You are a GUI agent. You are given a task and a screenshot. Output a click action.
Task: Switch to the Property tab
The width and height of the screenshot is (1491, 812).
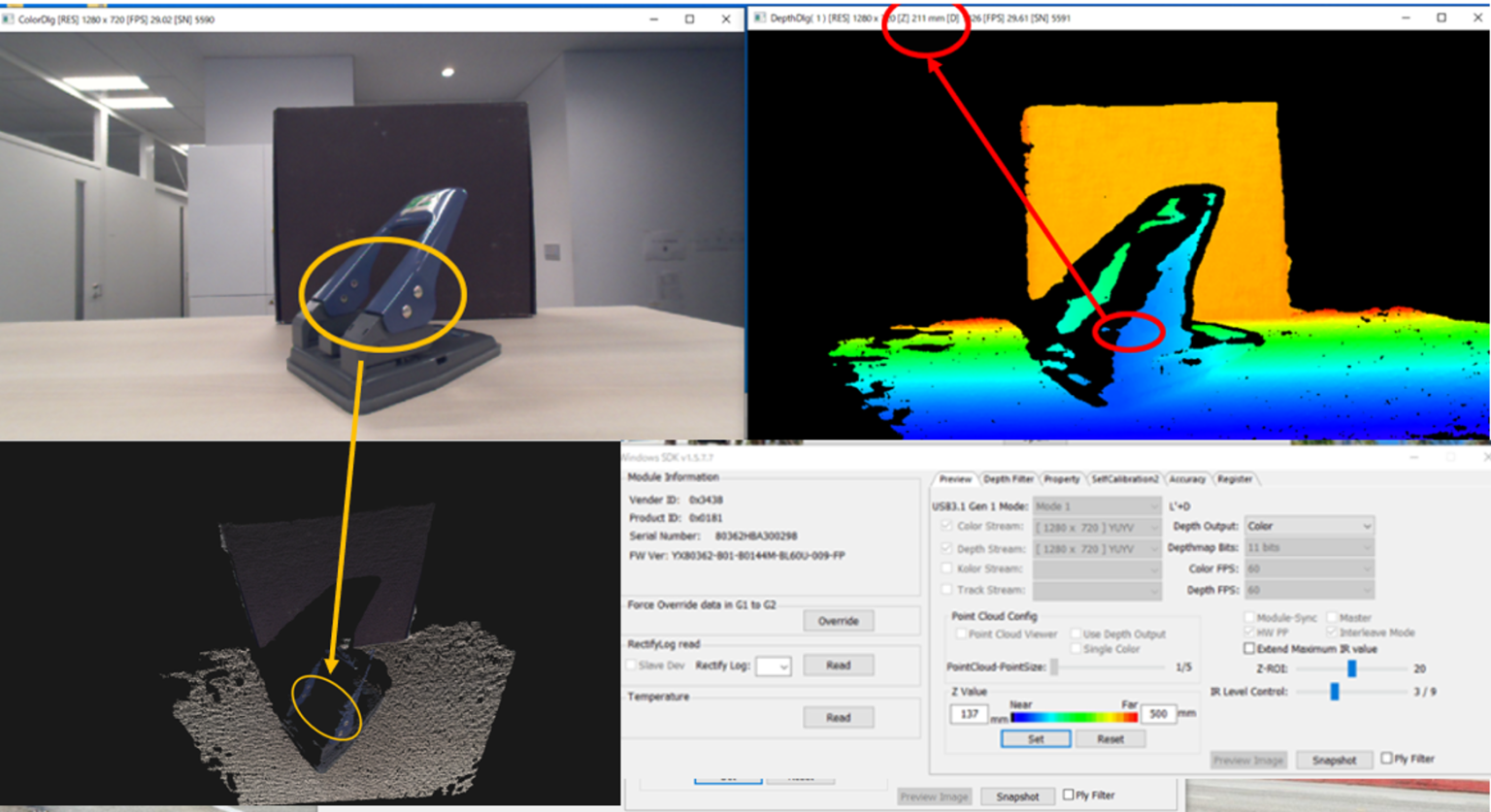click(x=1061, y=478)
